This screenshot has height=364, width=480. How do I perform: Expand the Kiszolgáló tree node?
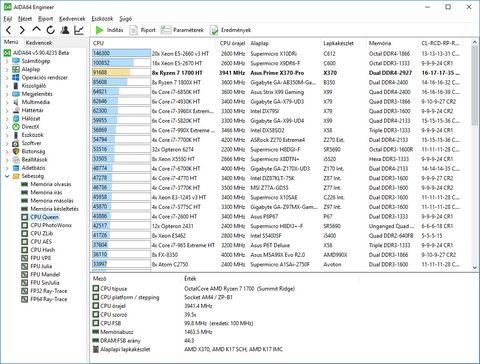click(x=7, y=86)
